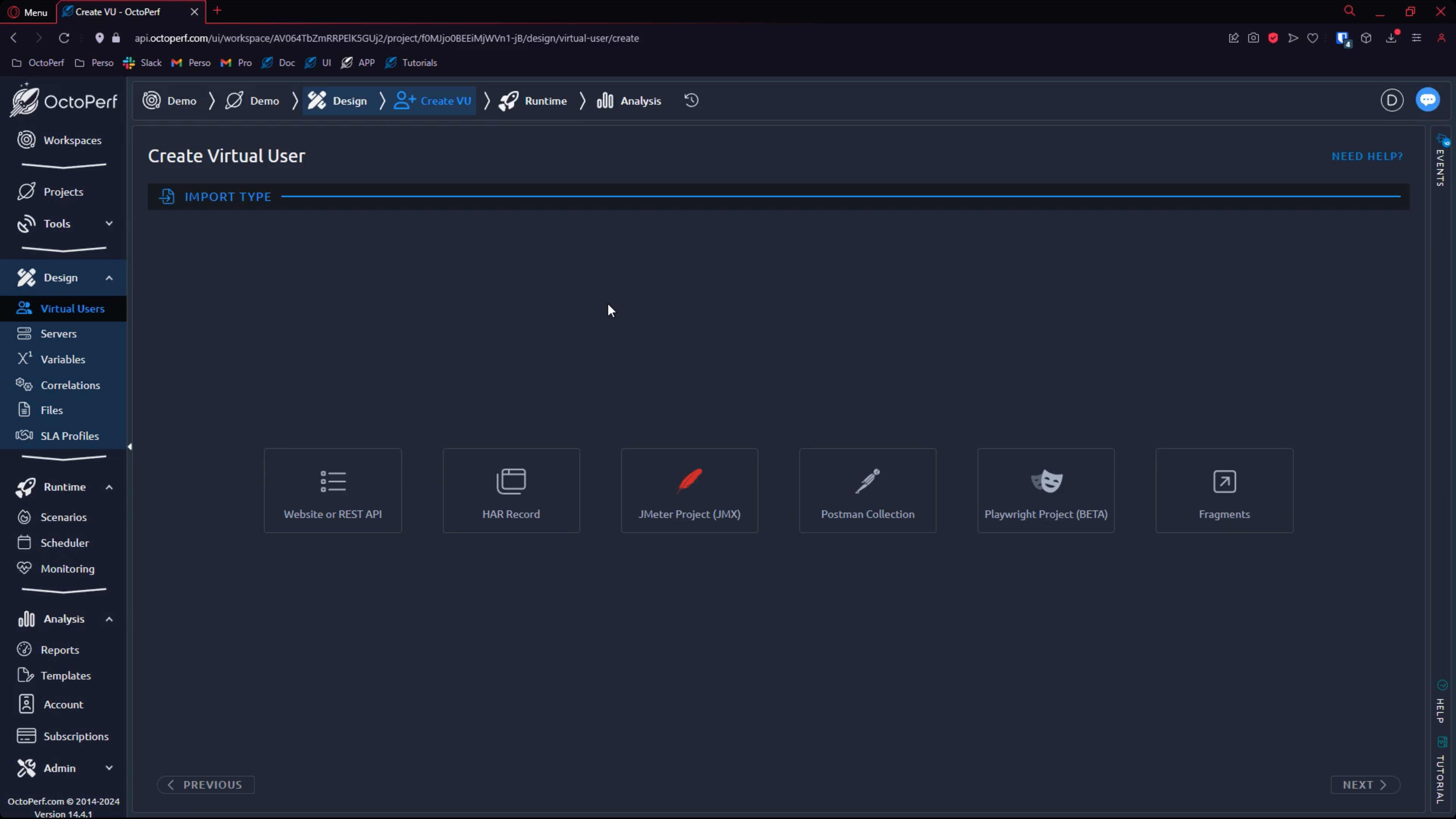Screen dimensions: 1456x819
Task: Choose the HAR Record import card
Action: 511,490
